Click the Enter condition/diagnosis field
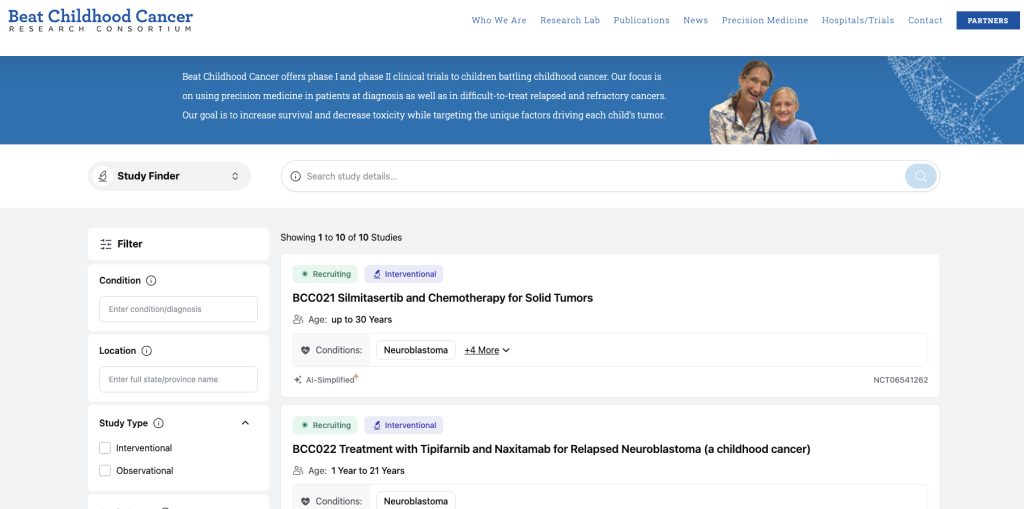Screen dimensions: 1024x509 [178, 309]
